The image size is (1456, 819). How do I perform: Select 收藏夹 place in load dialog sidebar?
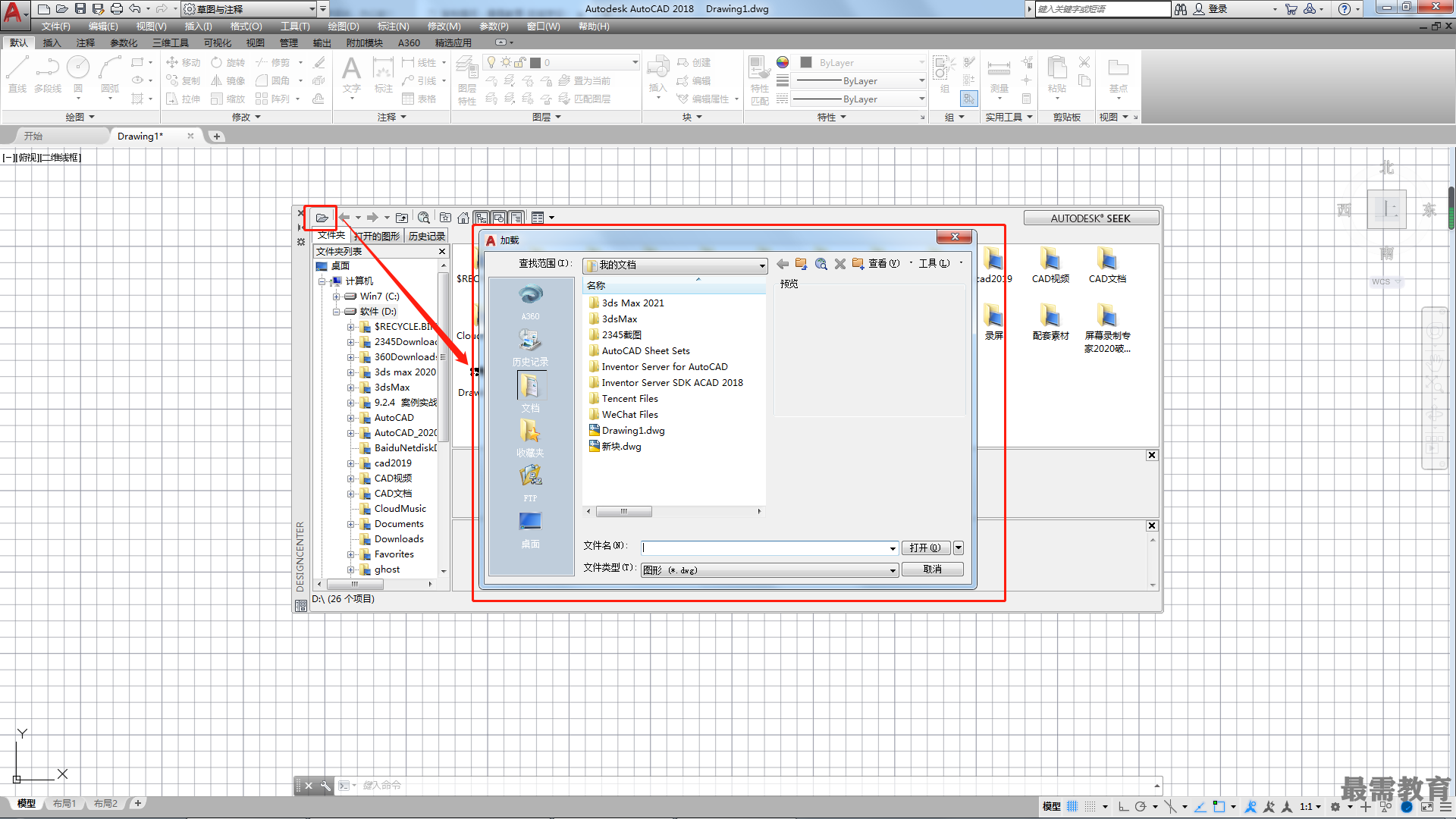pos(530,438)
